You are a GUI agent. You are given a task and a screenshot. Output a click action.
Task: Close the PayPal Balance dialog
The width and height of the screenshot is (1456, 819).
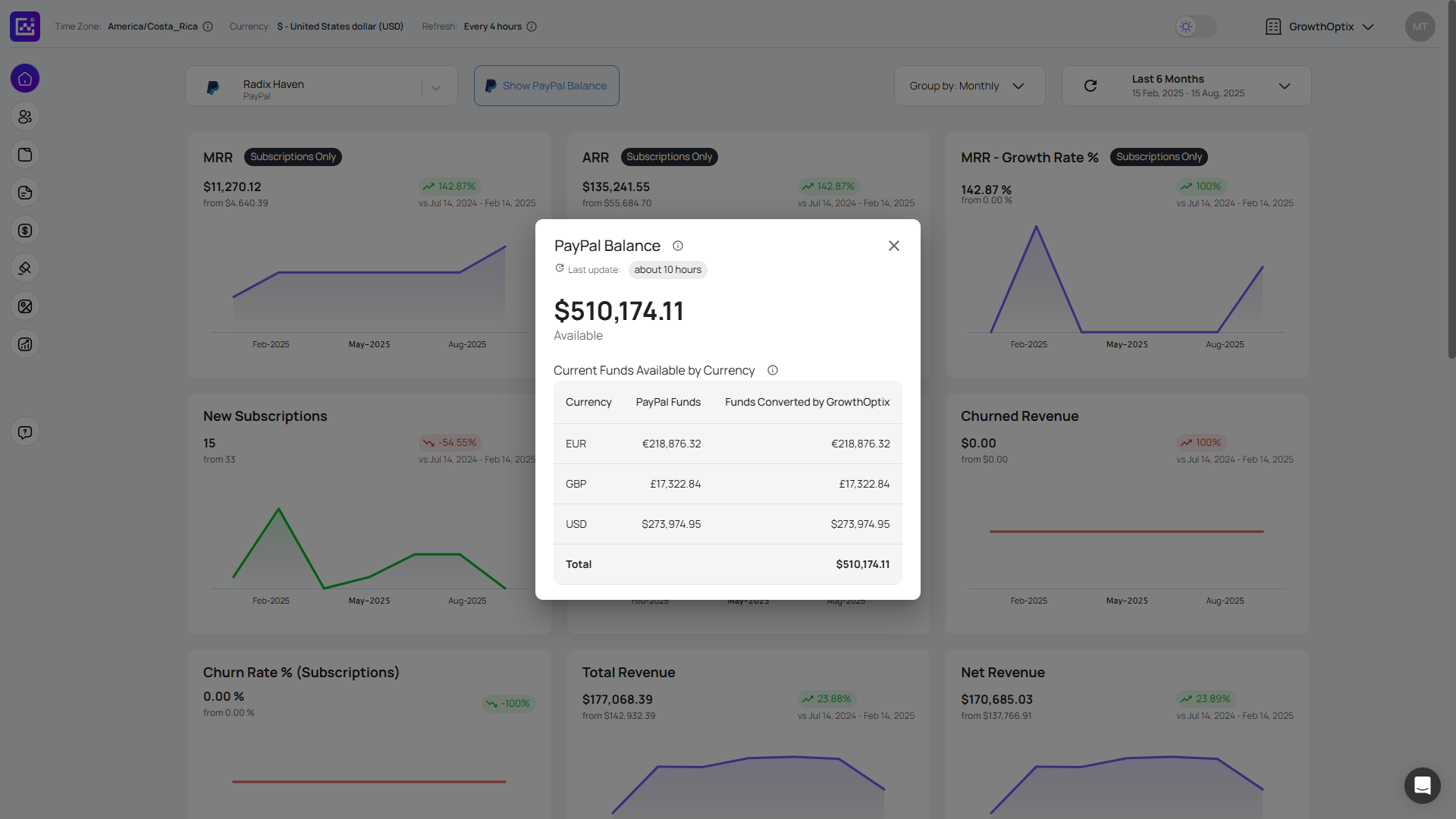coord(894,246)
